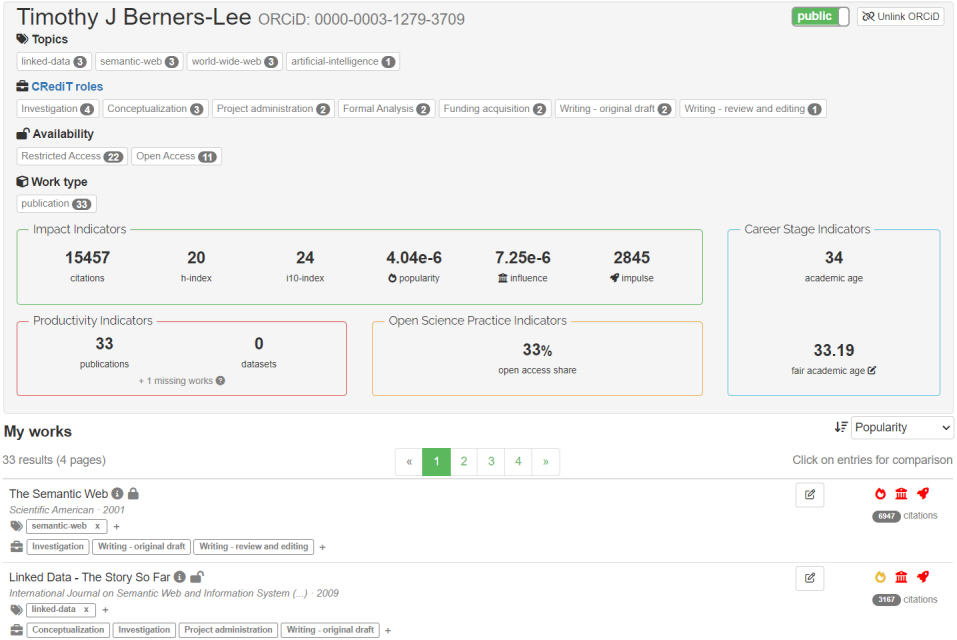This screenshot has width=957, height=640.
Task: Filter by semantic-web topic tag at top
Action: coord(139,62)
